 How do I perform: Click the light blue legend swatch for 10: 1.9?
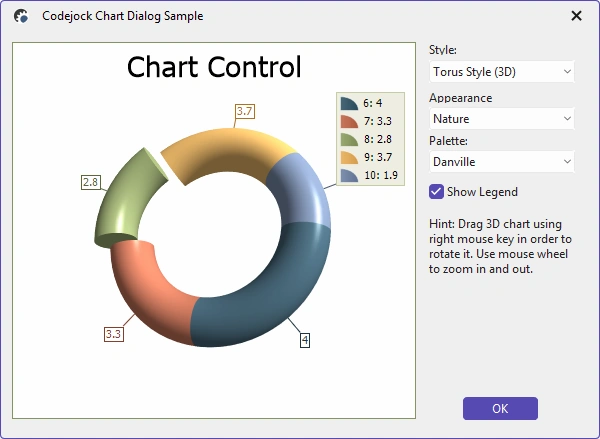click(349, 175)
